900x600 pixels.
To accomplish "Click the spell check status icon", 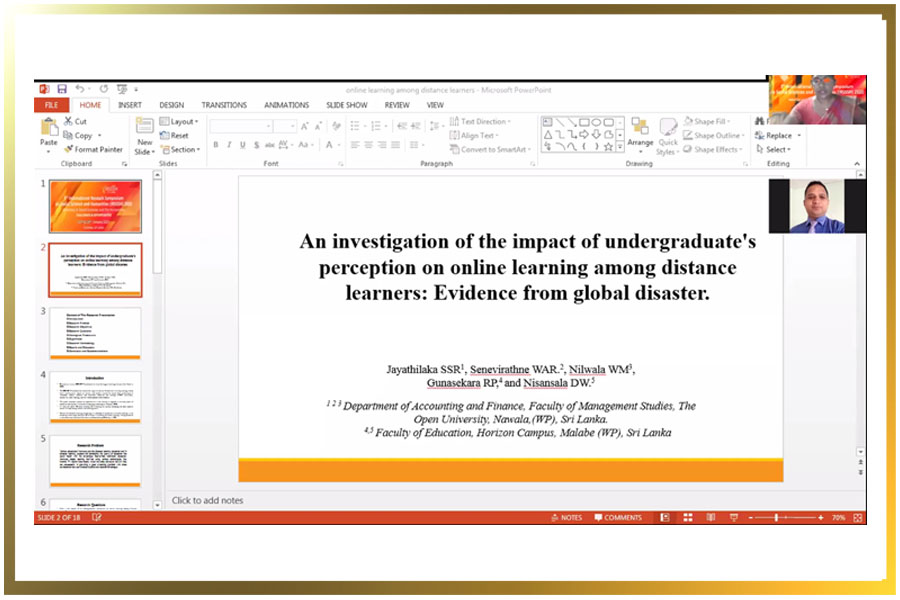I will tap(96, 518).
